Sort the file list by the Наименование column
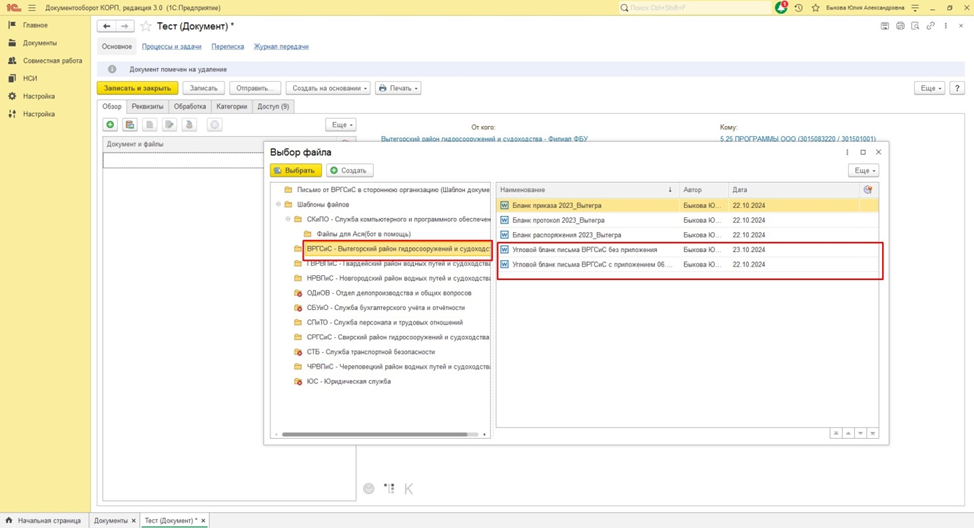Screen dimensions: 974x528 [587, 189]
